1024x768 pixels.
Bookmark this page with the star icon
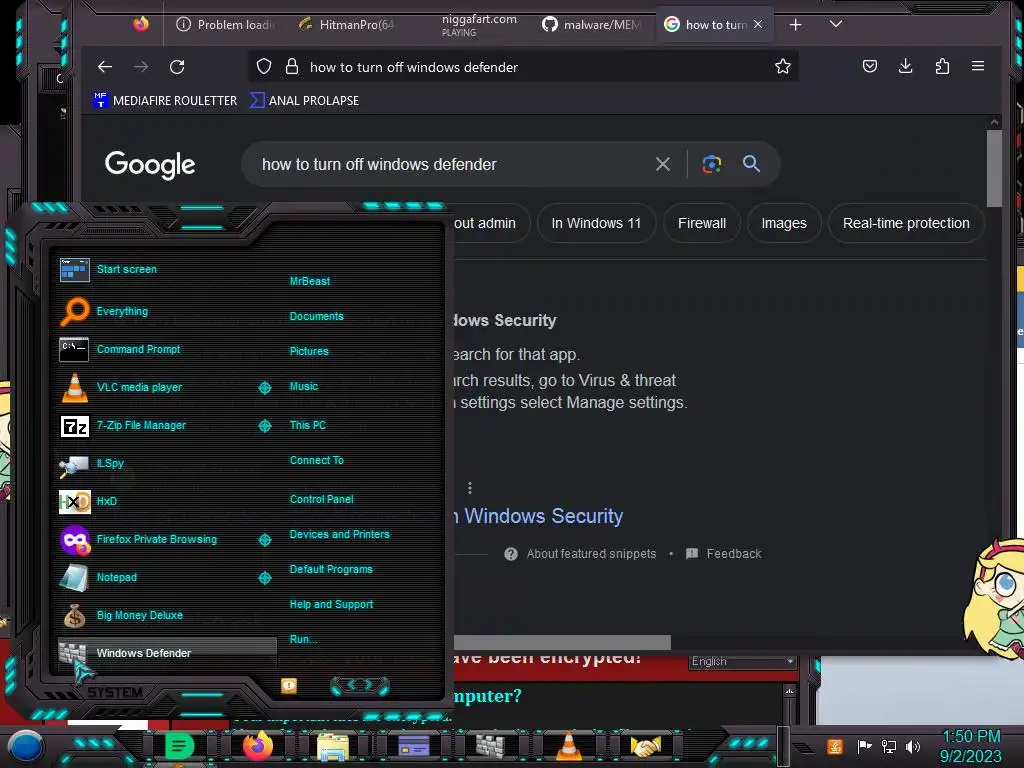(x=782, y=67)
